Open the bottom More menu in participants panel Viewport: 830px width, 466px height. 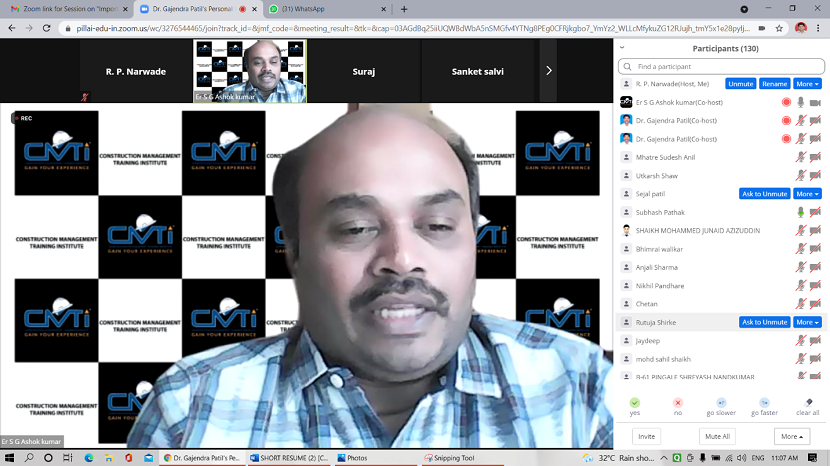tap(792, 436)
